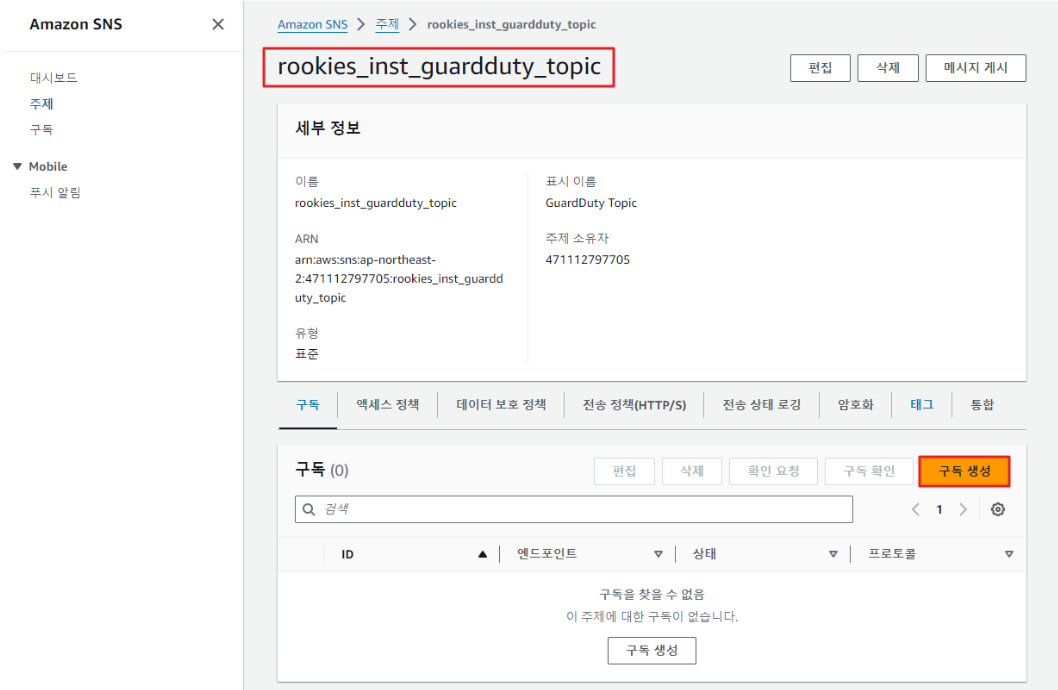The height and width of the screenshot is (690, 1058).
Task: Click the disabled subscription 편집 button
Action: click(x=624, y=471)
